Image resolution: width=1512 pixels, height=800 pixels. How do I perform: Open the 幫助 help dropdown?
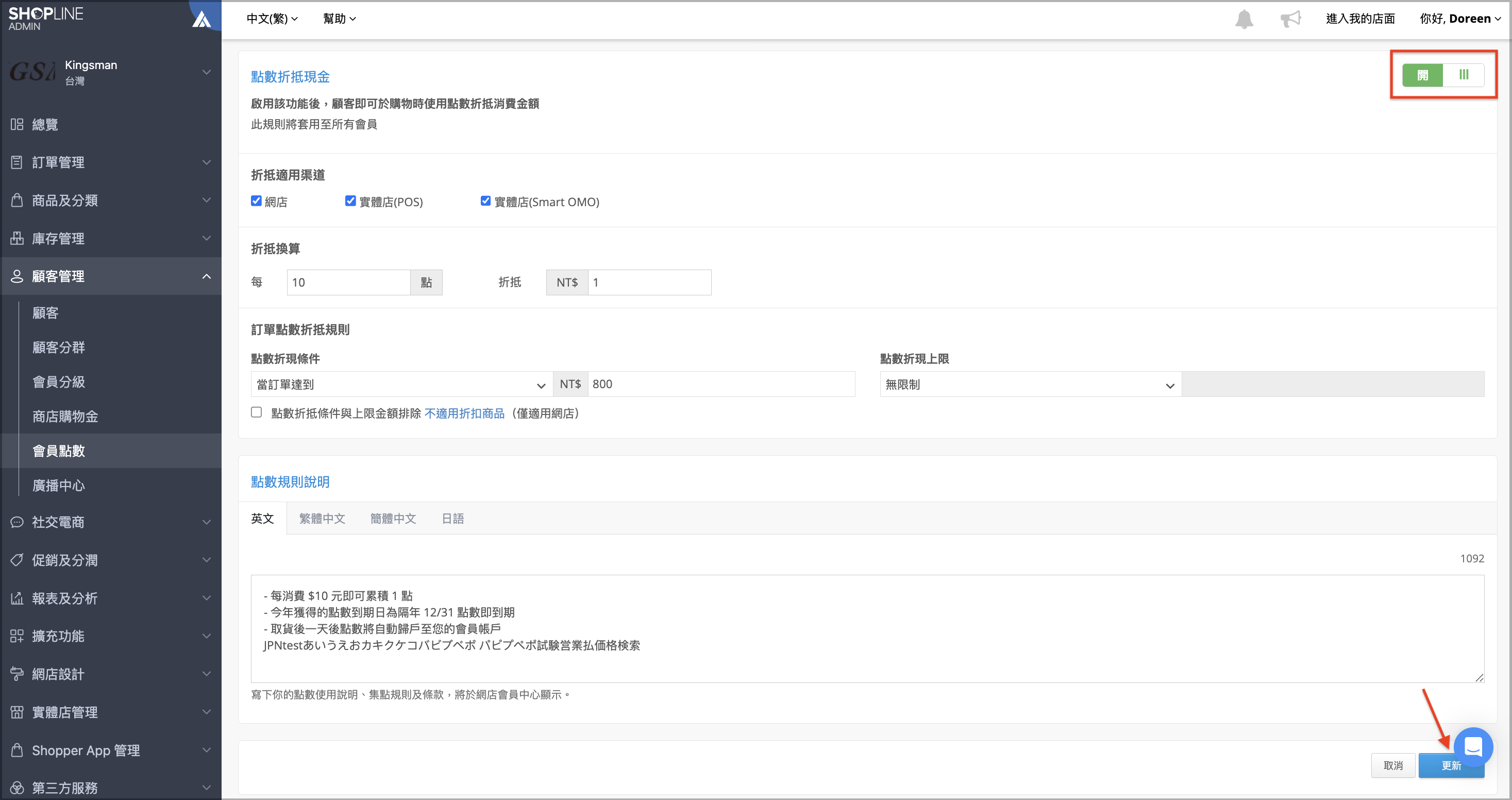point(339,19)
